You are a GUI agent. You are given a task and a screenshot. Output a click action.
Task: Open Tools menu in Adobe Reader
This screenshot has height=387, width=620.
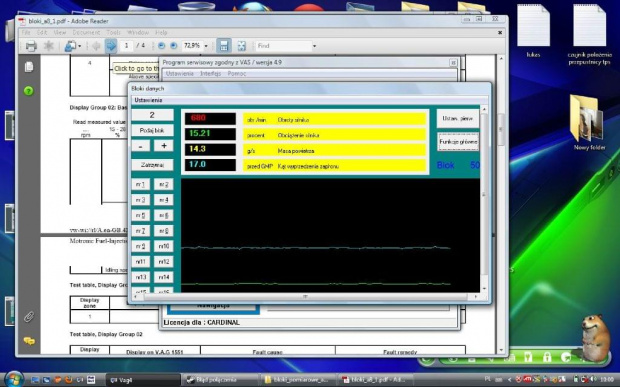pos(113,32)
